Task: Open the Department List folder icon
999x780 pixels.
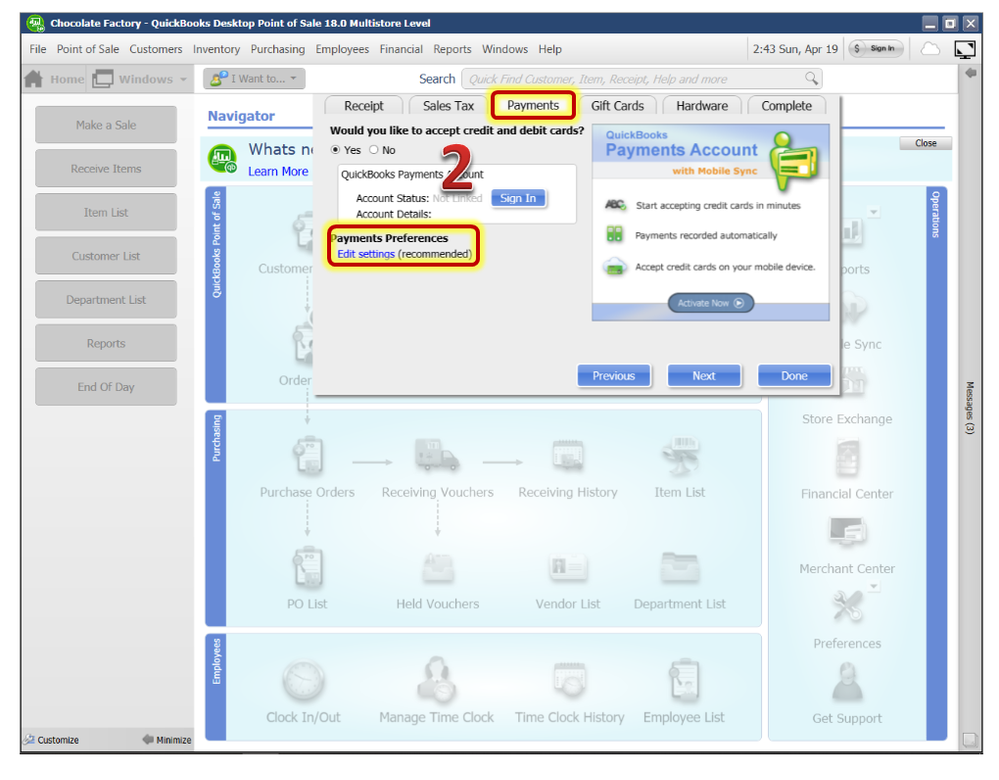Action: tap(680, 567)
